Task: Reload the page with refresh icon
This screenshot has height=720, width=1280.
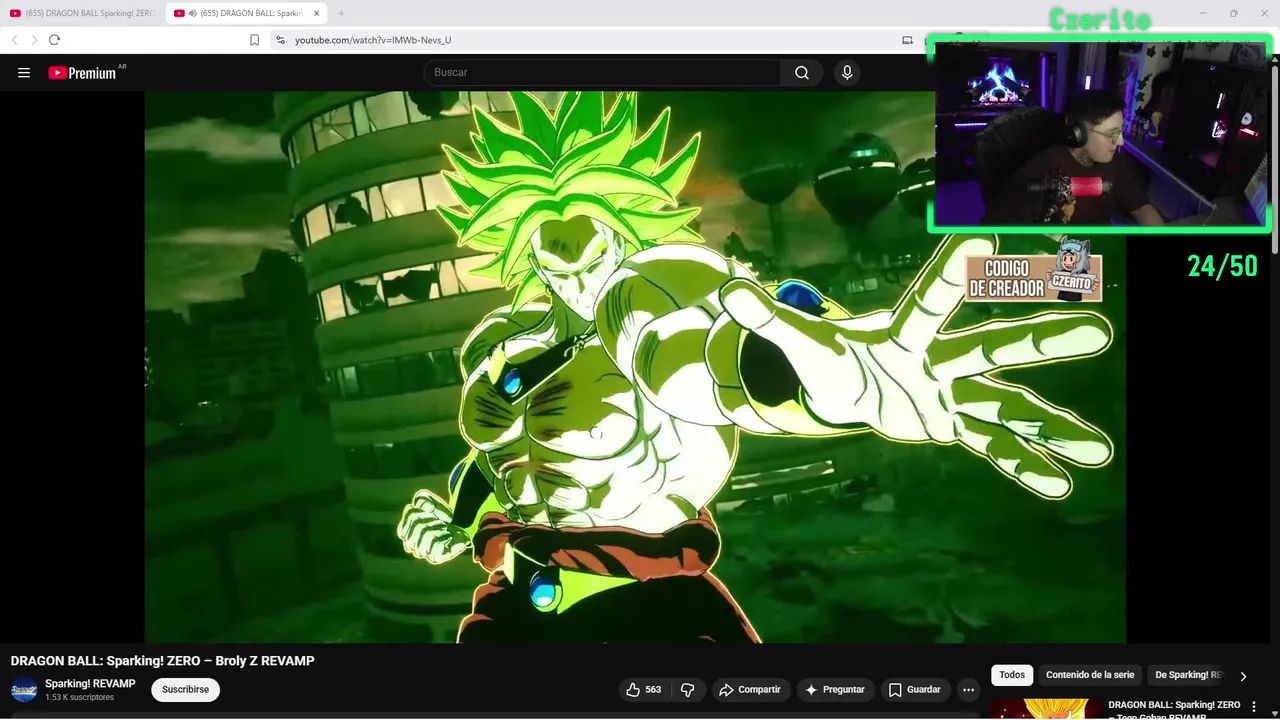Action: click(54, 40)
